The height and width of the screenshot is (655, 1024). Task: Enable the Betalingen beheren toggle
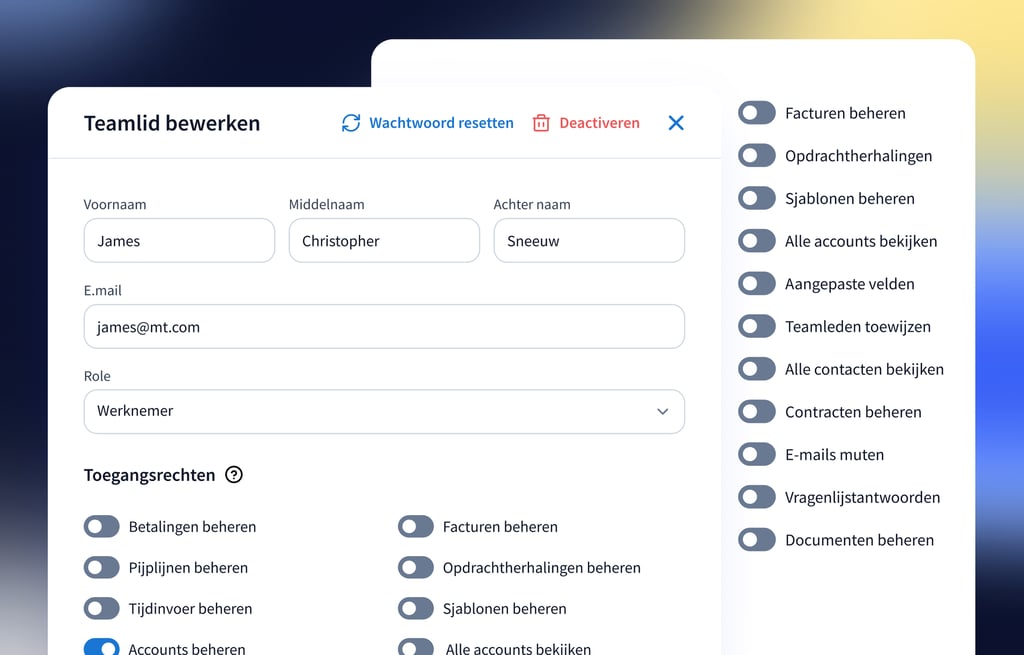point(102,527)
